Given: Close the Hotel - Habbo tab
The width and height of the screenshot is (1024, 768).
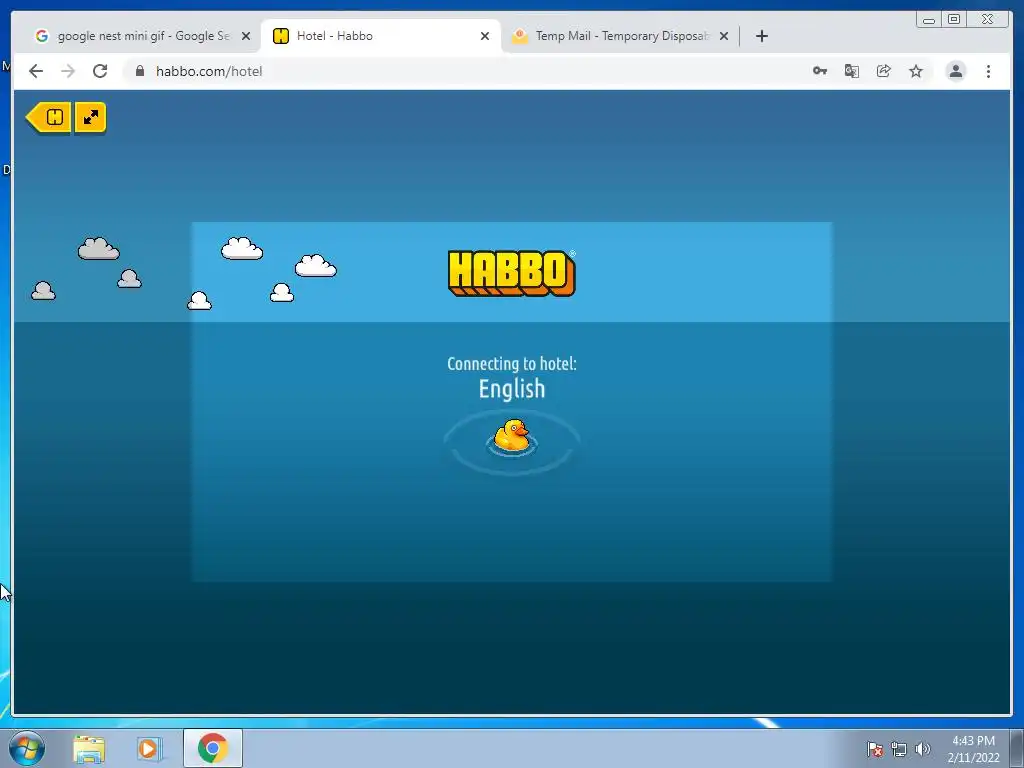Looking at the screenshot, I should tap(485, 36).
